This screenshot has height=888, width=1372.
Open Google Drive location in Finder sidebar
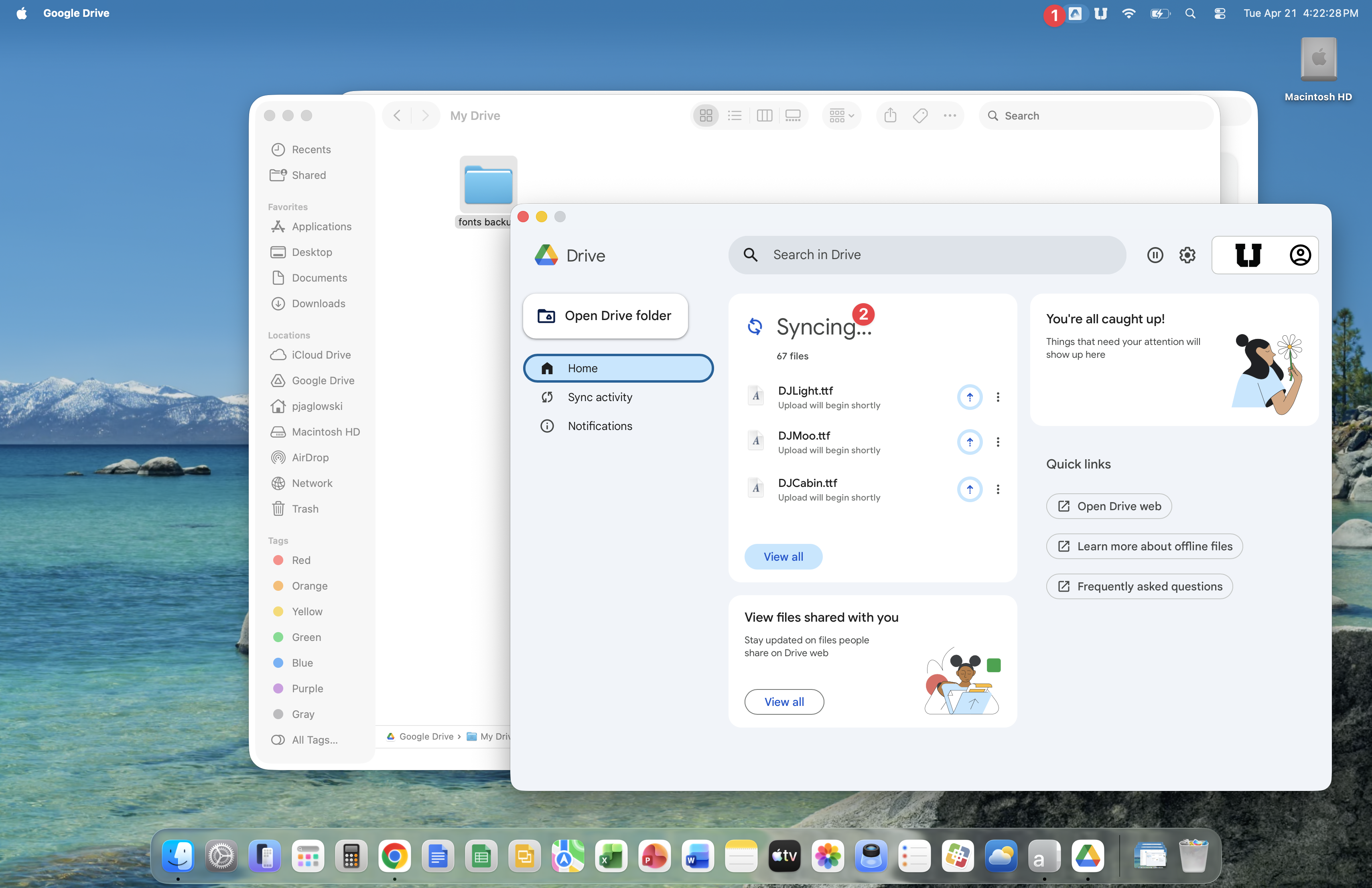[x=322, y=380]
